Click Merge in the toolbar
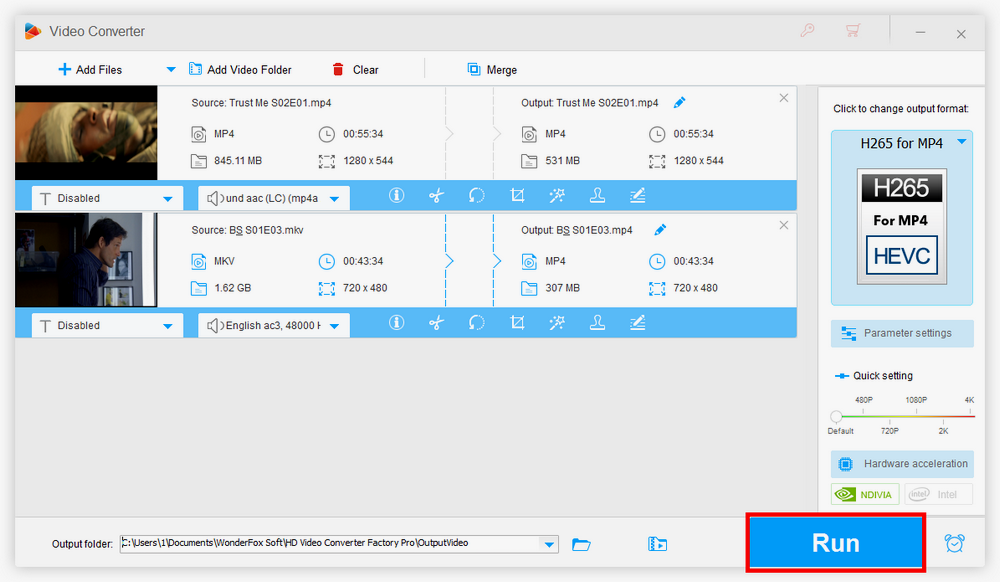Screen dimensions: 1000x582 point(492,69)
